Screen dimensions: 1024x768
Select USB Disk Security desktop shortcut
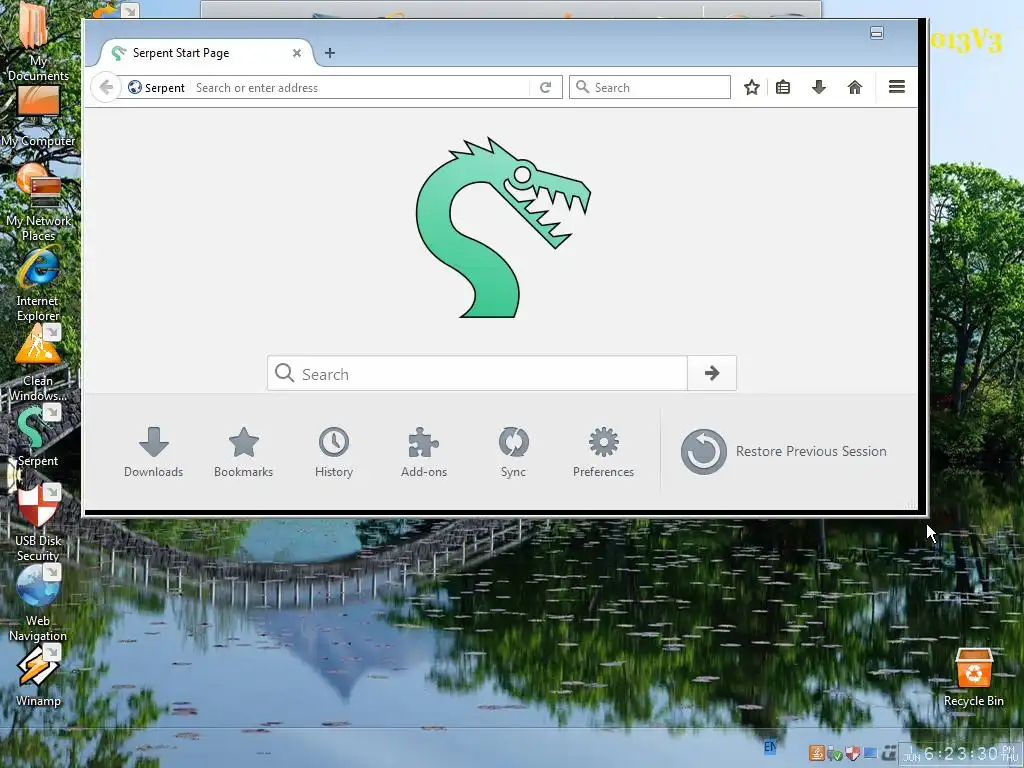coord(38,524)
